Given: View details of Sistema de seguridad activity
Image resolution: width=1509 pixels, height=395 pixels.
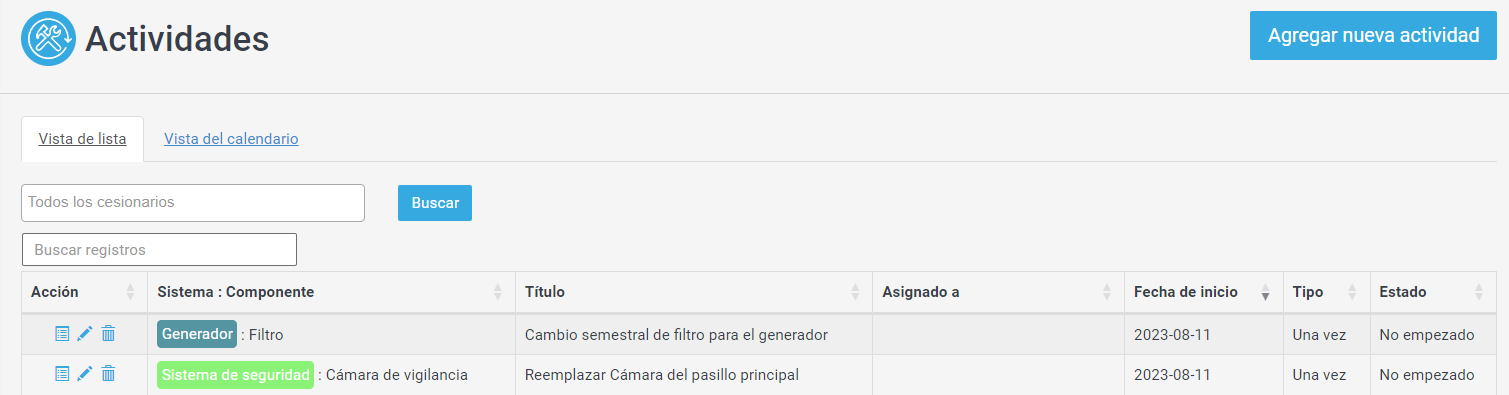Looking at the screenshot, I should [62, 374].
